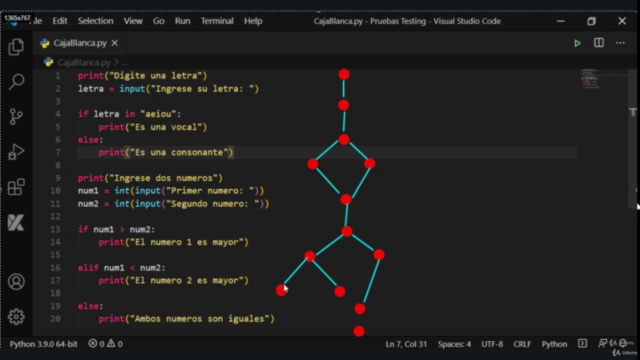Click 'if num1 > num2:' on line 13
This screenshot has width=640, height=360.
pyautogui.click(x=116, y=229)
